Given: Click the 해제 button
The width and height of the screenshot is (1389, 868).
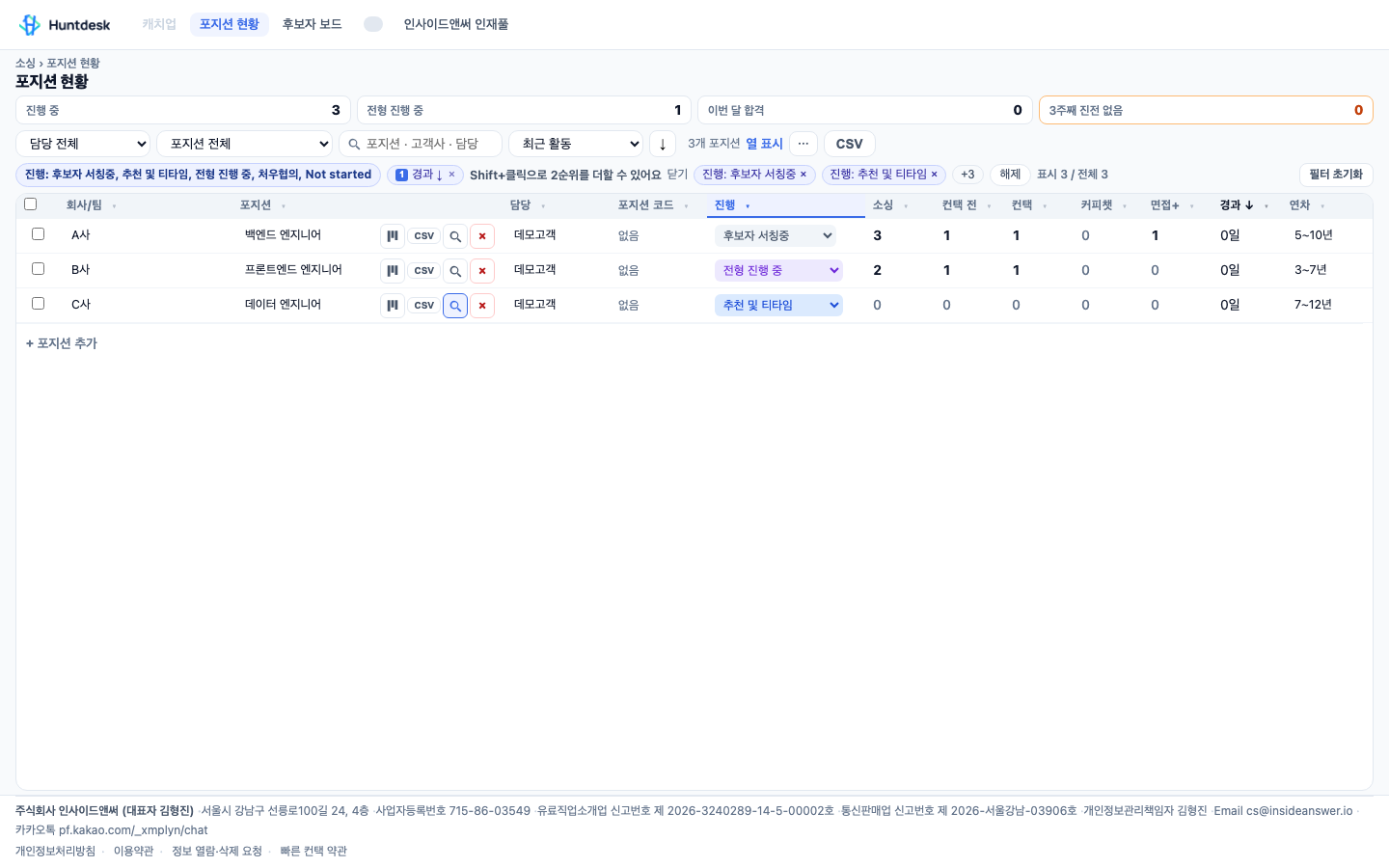Looking at the screenshot, I should pyautogui.click(x=1010, y=175).
